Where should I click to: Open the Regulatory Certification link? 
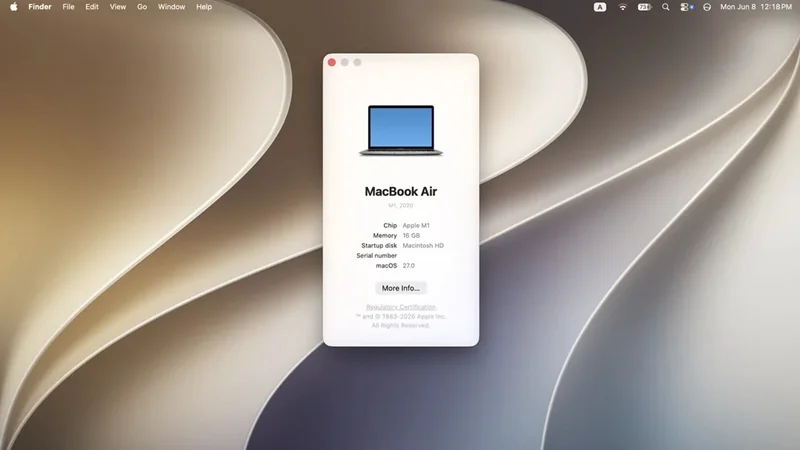tap(401, 307)
